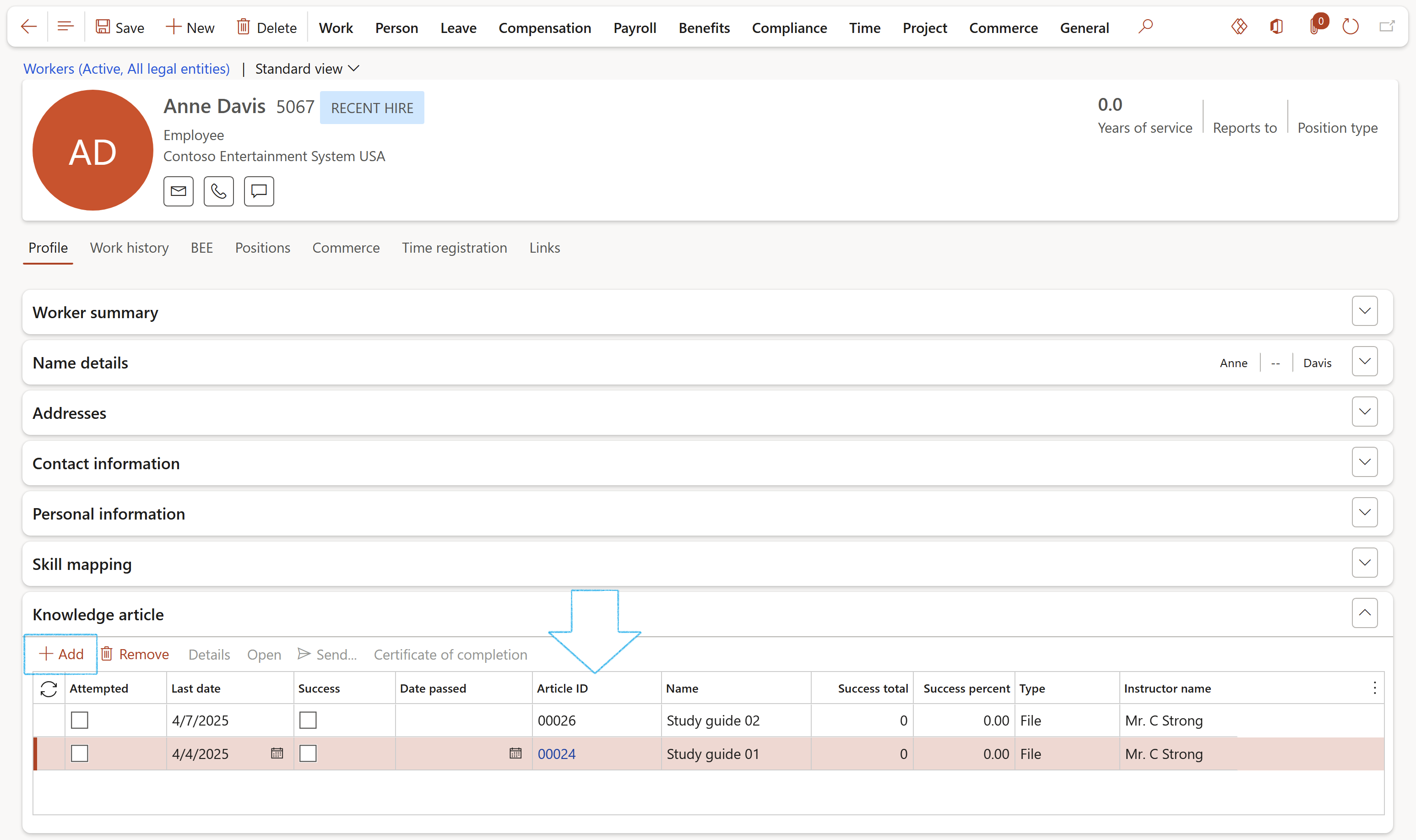Open the Compensation menu

pyautogui.click(x=544, y=28)
